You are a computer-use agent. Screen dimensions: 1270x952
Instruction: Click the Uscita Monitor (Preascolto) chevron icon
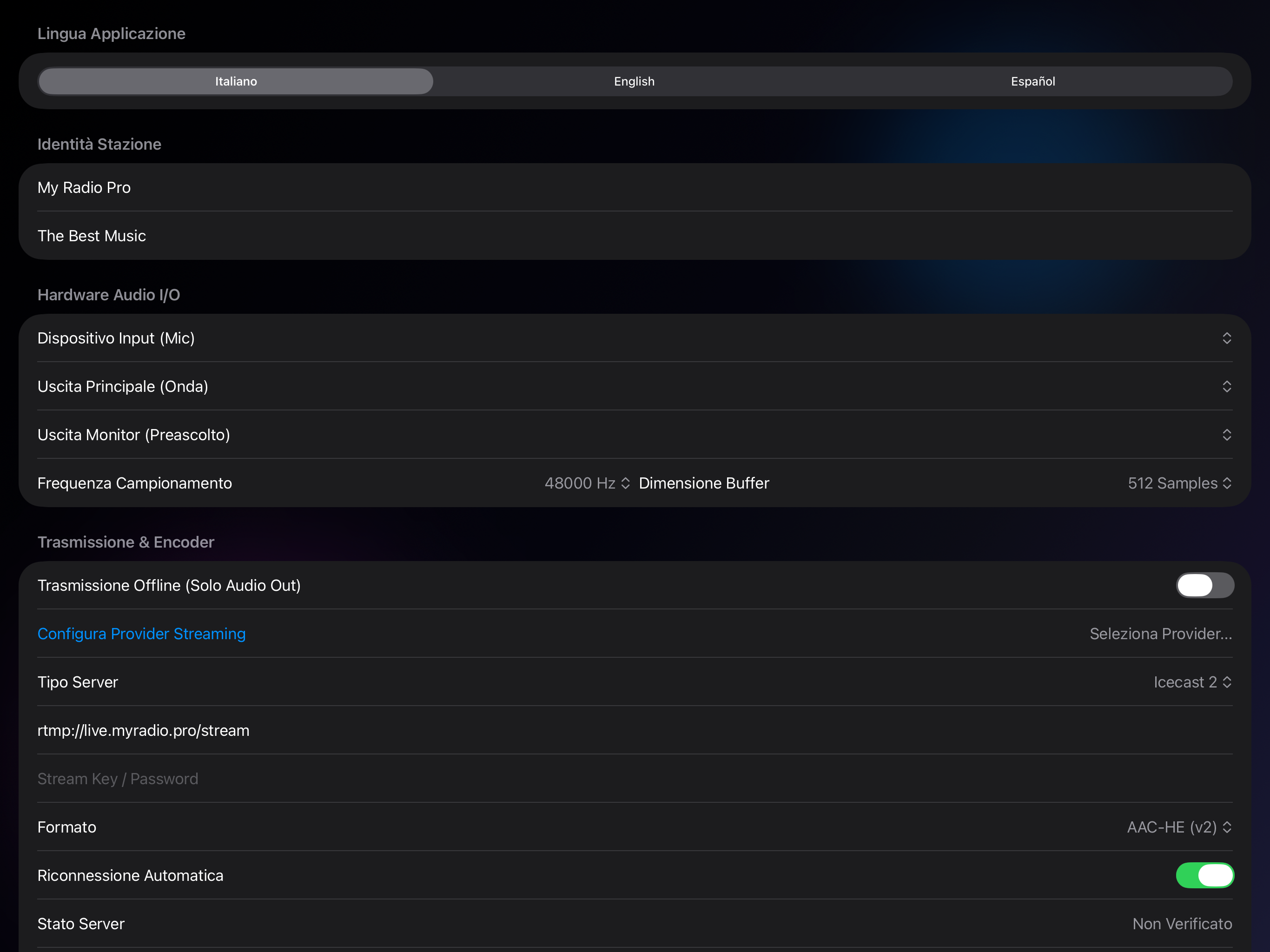pyautogui.click(x=1228, y=435)
